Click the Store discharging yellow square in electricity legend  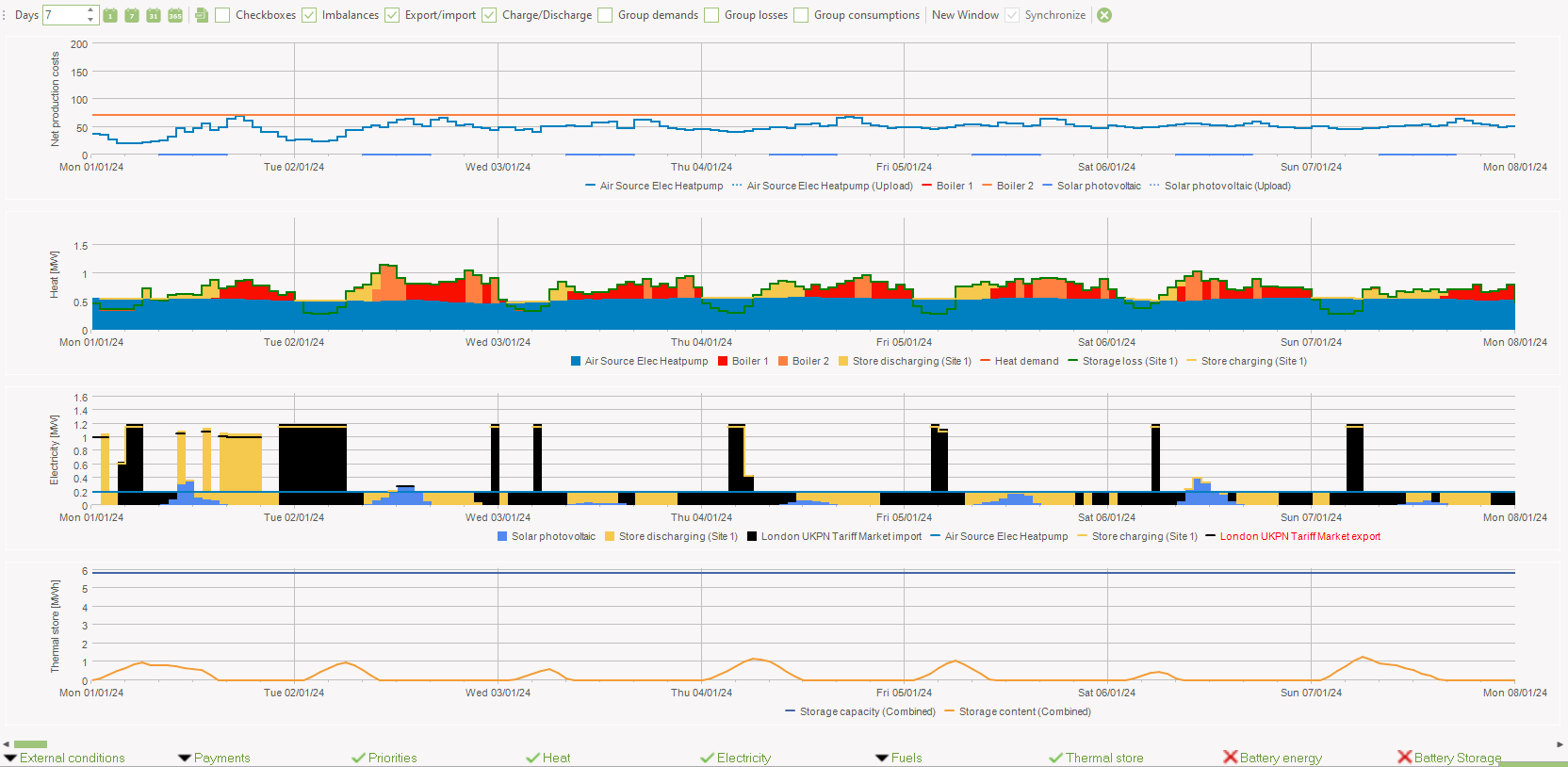pos(610,536)
